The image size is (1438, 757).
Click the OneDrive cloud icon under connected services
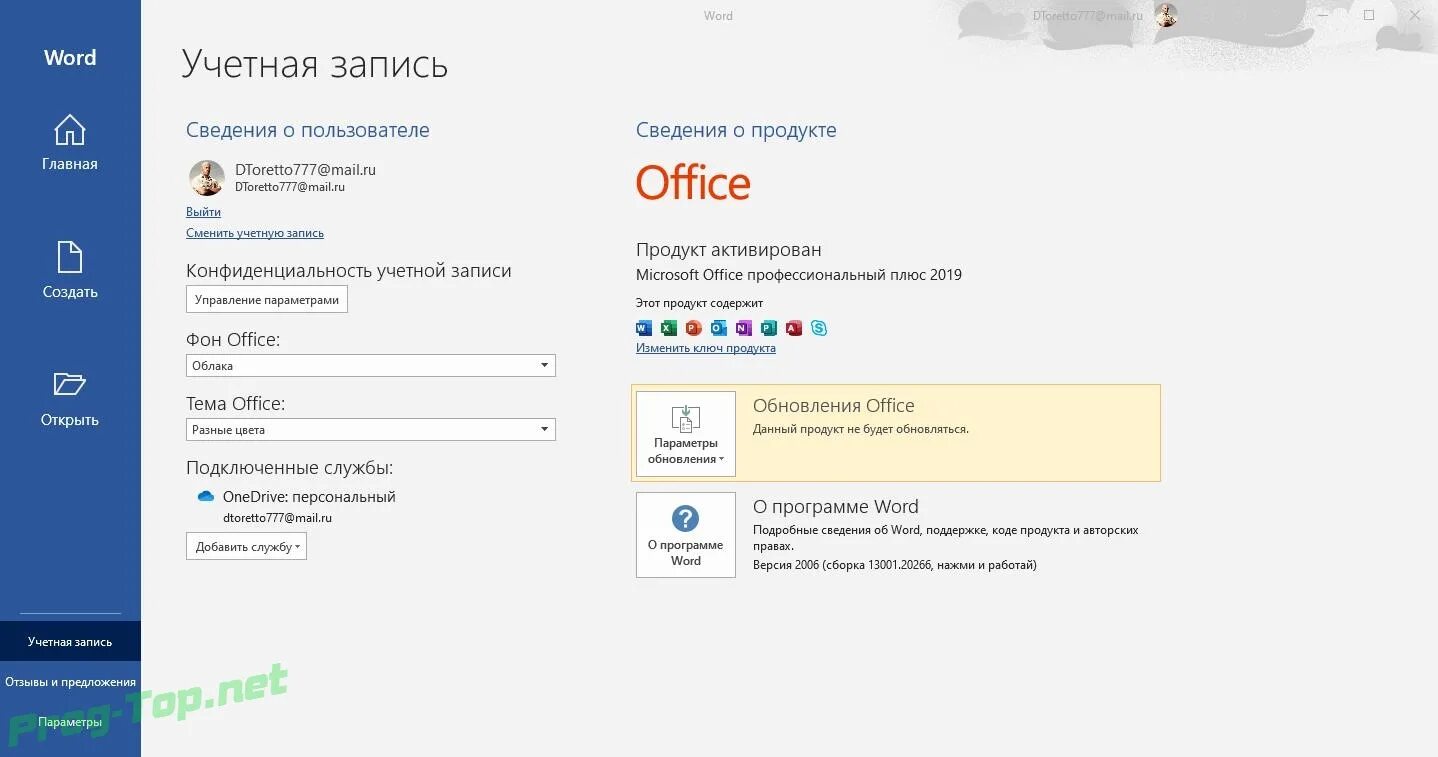[205, 495]
